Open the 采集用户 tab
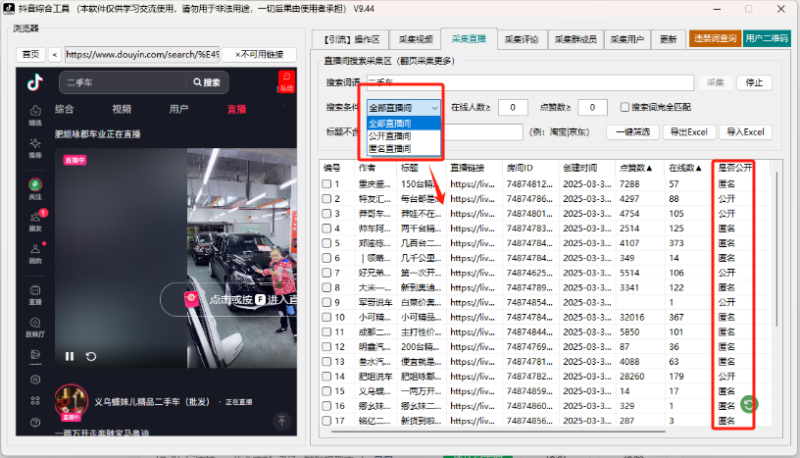 tap(627, 39)
